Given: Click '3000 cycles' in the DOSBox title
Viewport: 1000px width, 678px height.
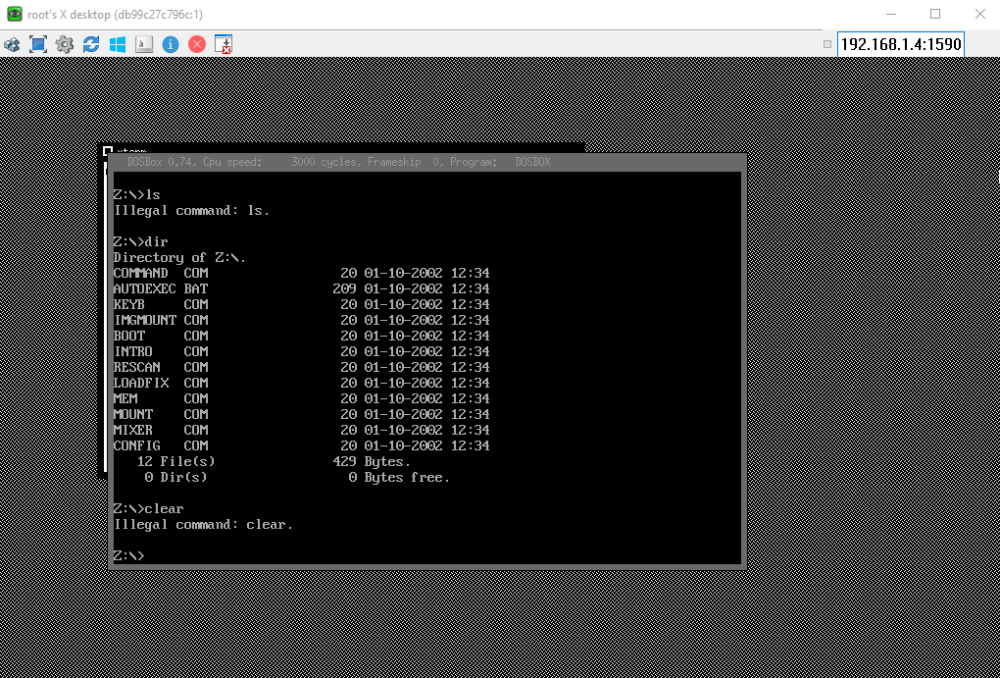Looking at the screenshot, I should 324,162.
